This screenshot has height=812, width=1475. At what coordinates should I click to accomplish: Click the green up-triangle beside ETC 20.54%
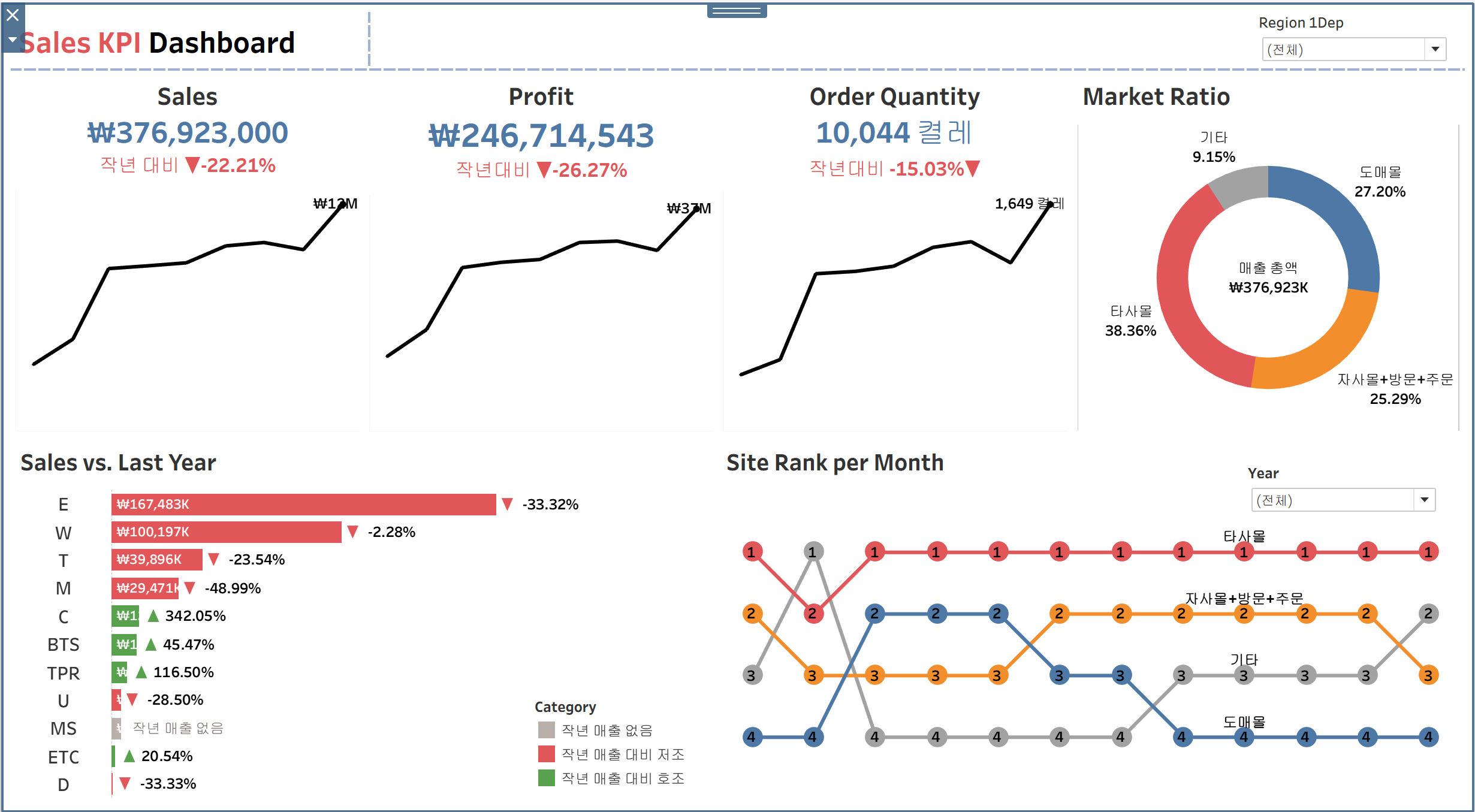tap(129, 756)
